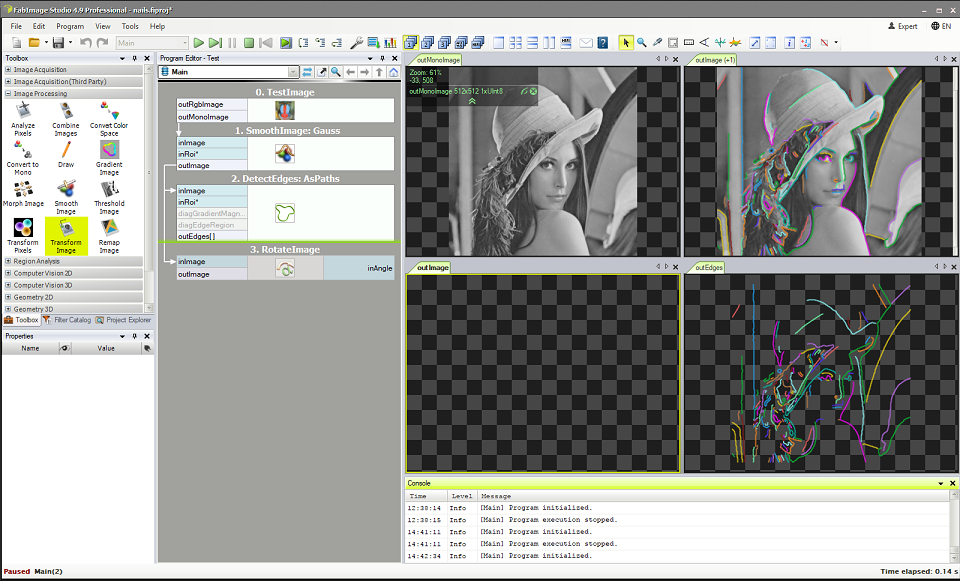
Task: Switch to the Project Explorer tab
Action: pyautogui.click(x=123, y=320)
